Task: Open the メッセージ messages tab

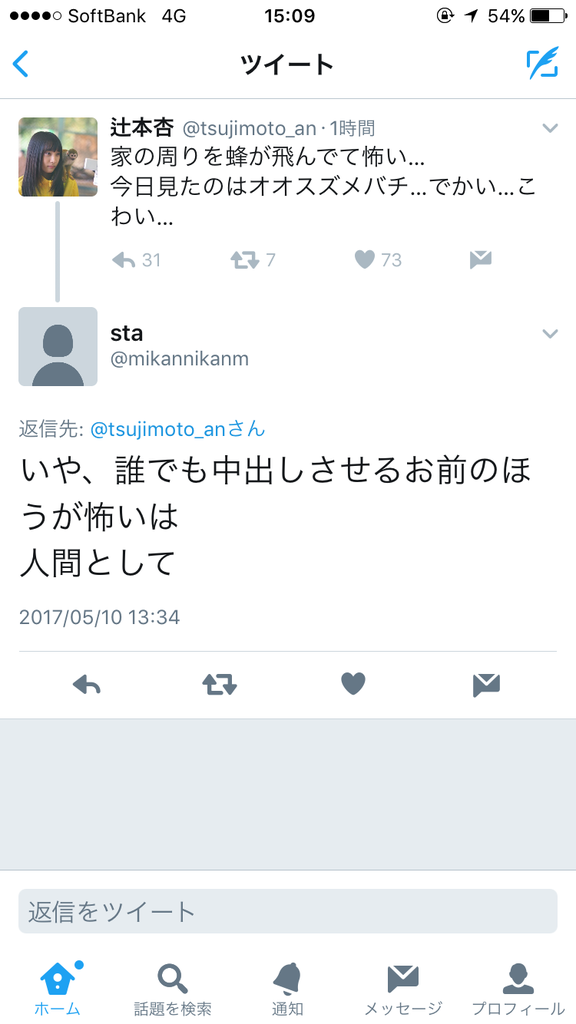Action: [403, 988]
